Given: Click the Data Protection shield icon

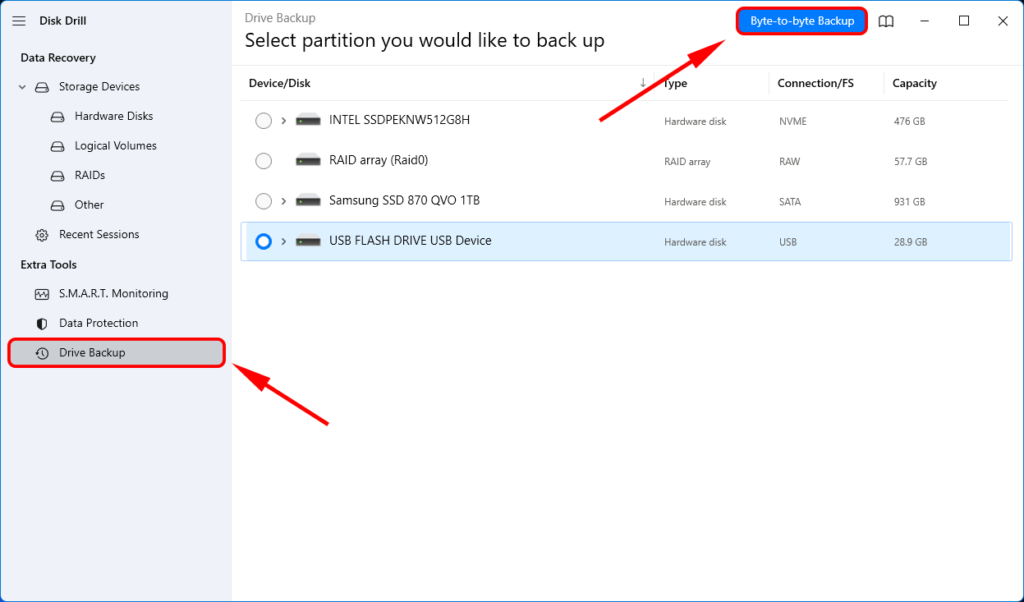Looking at the screenshot, I should point(42,323).
